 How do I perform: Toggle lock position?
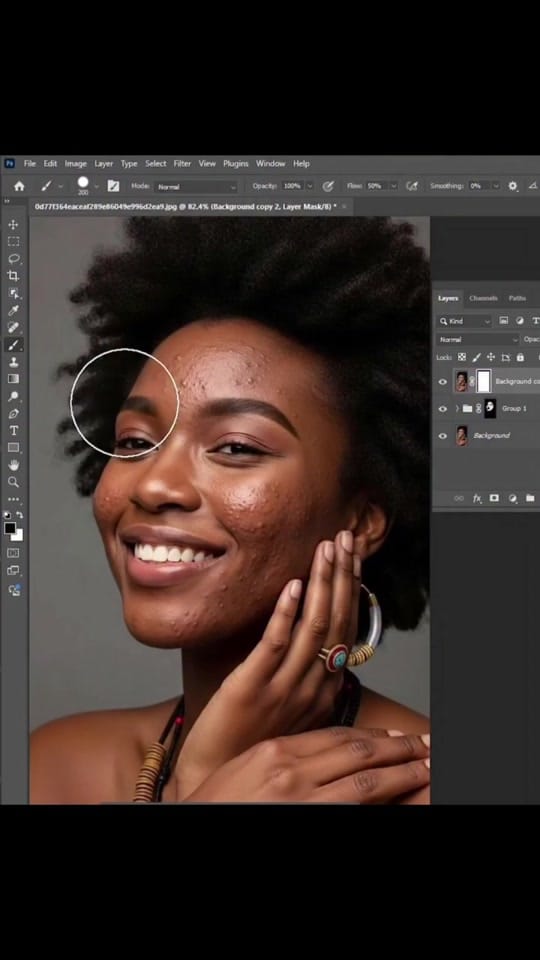tap(490, 357)
